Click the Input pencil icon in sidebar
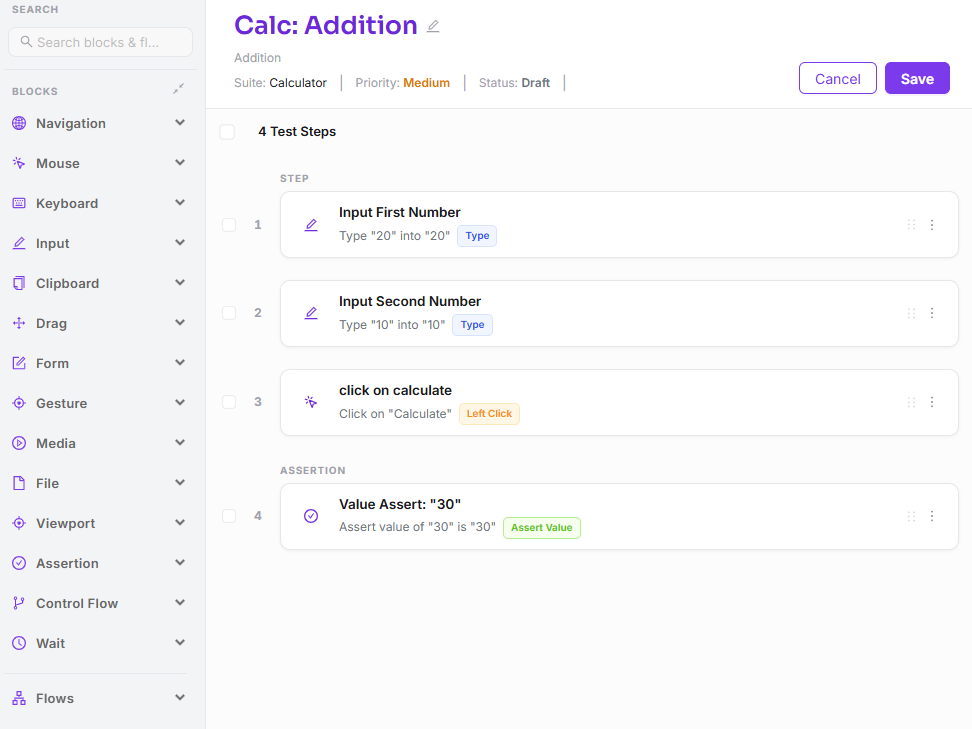The width and height of the screenshot is (972, 729). (19, 243)
